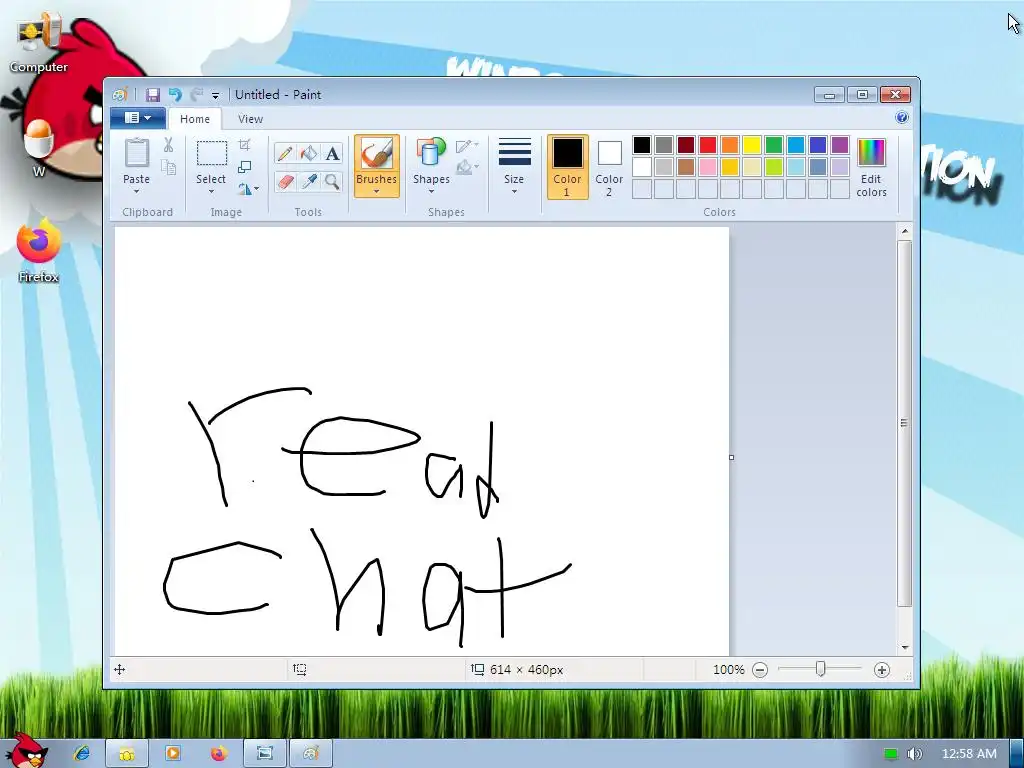
Task: Select the Color picker eyedropper tool
Action: 308,181
